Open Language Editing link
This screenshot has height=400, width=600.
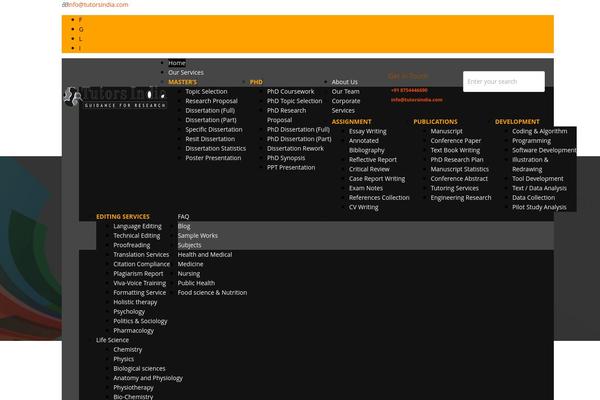(x=137, y=226)
